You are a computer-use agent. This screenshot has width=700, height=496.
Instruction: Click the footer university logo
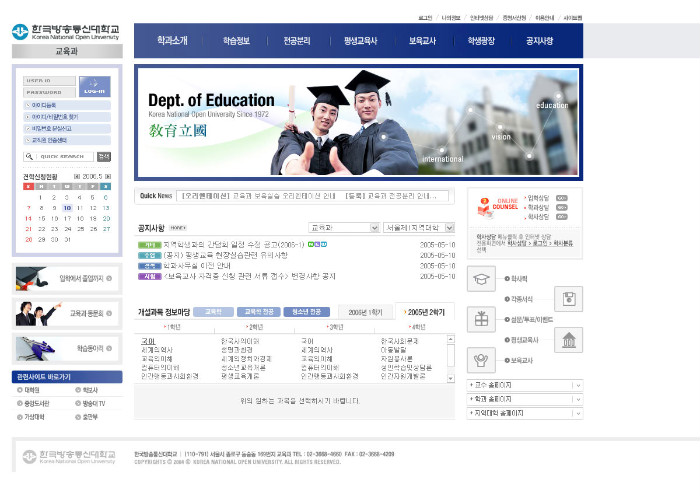(x=69, y=456)
